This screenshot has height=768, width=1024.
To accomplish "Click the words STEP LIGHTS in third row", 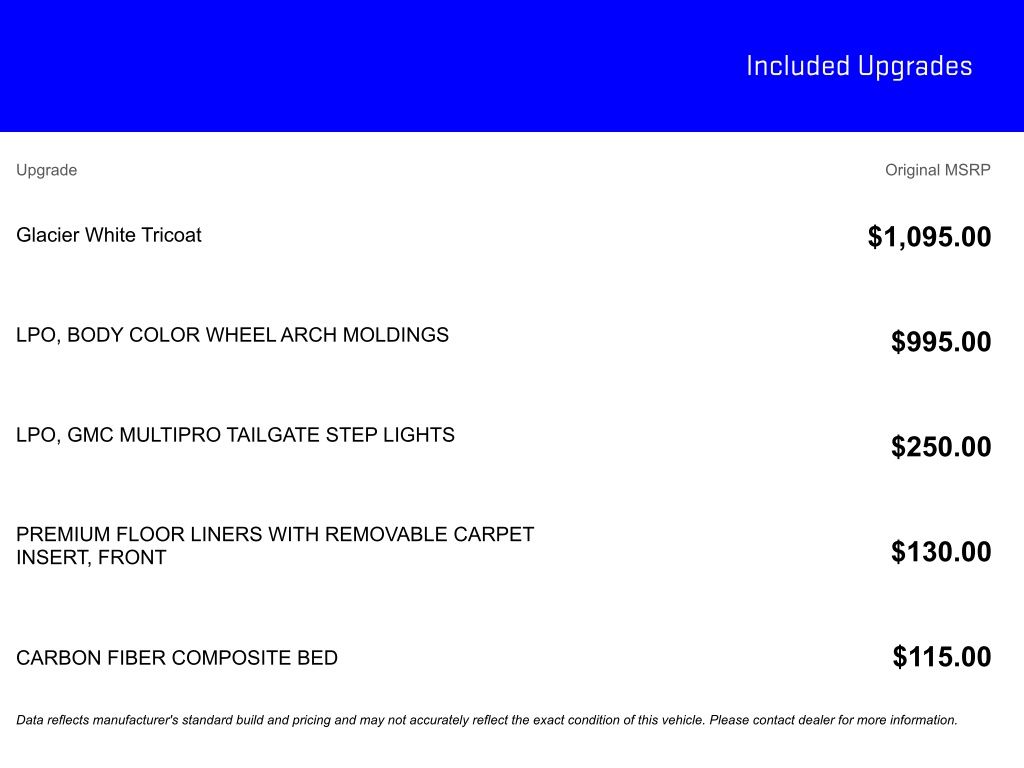I will click(390, 435).
